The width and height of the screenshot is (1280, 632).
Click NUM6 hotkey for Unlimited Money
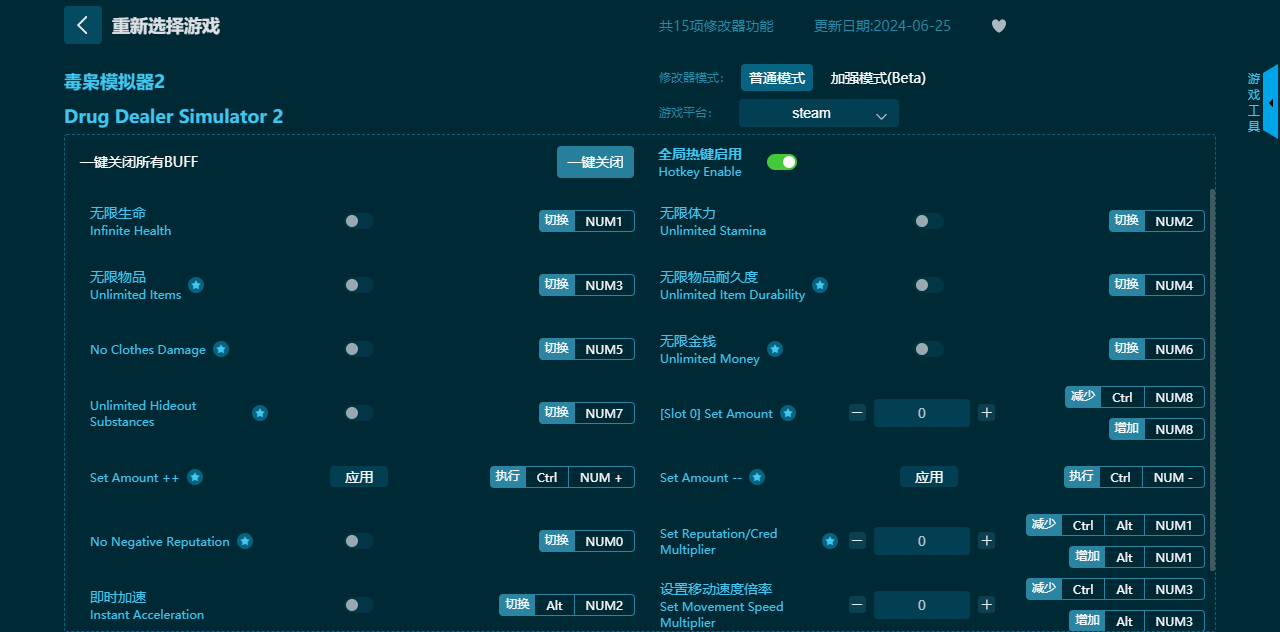point(1157,349)
